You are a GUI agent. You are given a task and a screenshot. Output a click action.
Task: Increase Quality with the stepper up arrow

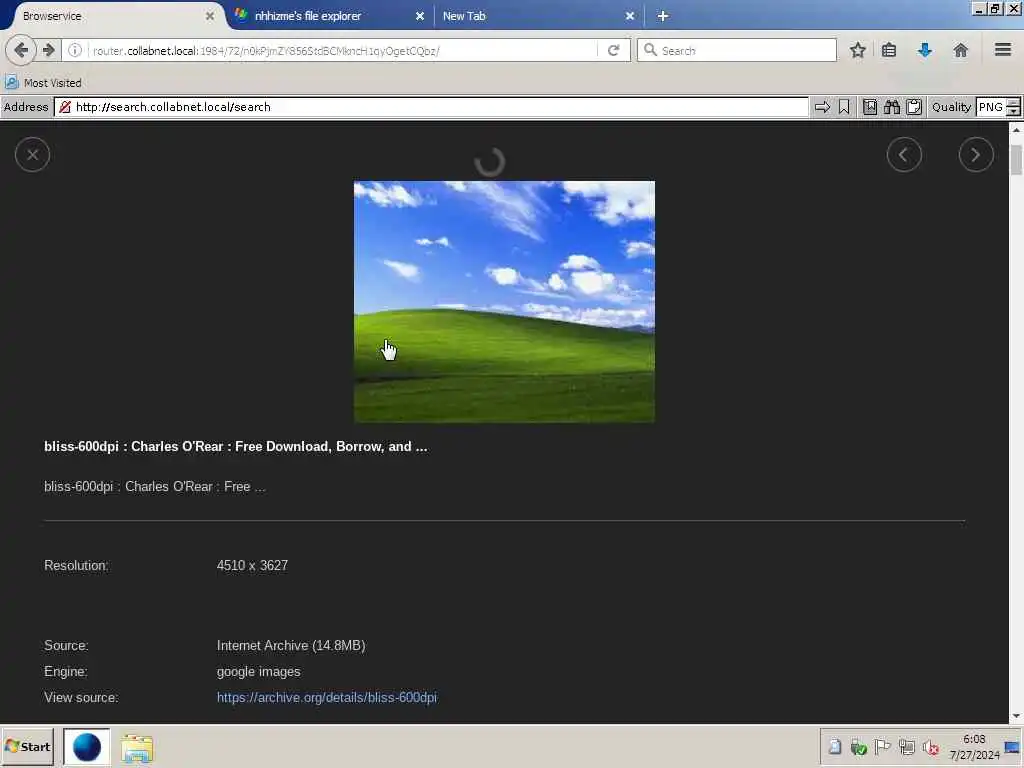tap(1013, 103)
